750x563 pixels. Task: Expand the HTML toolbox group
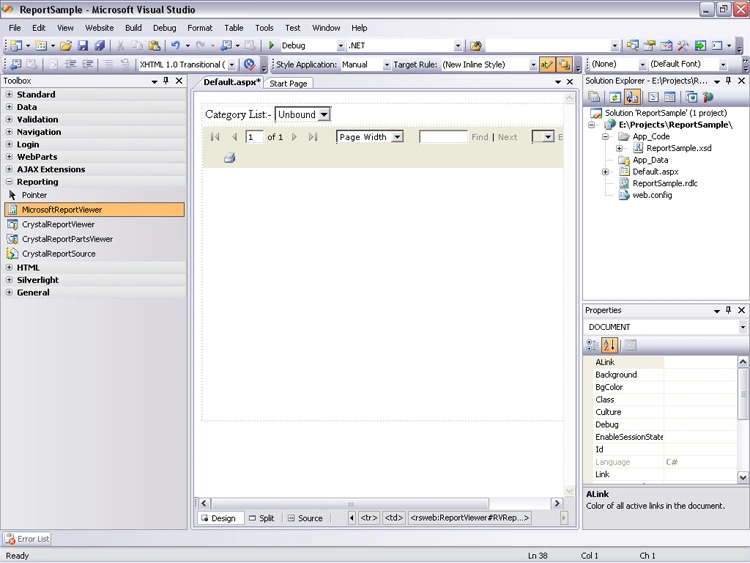(x=9, y=267)
